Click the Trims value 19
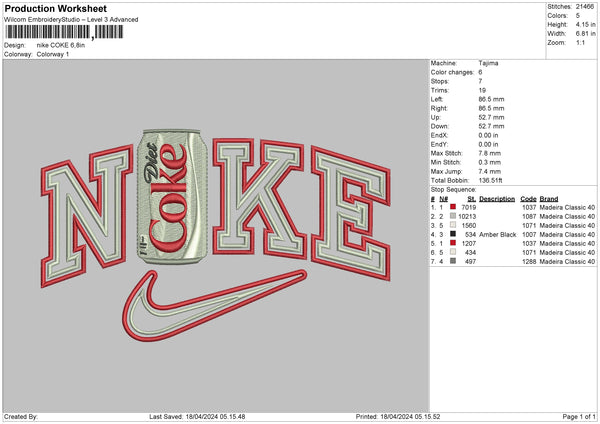The height and width of the screenshot is (424, 600). [482, 90]
